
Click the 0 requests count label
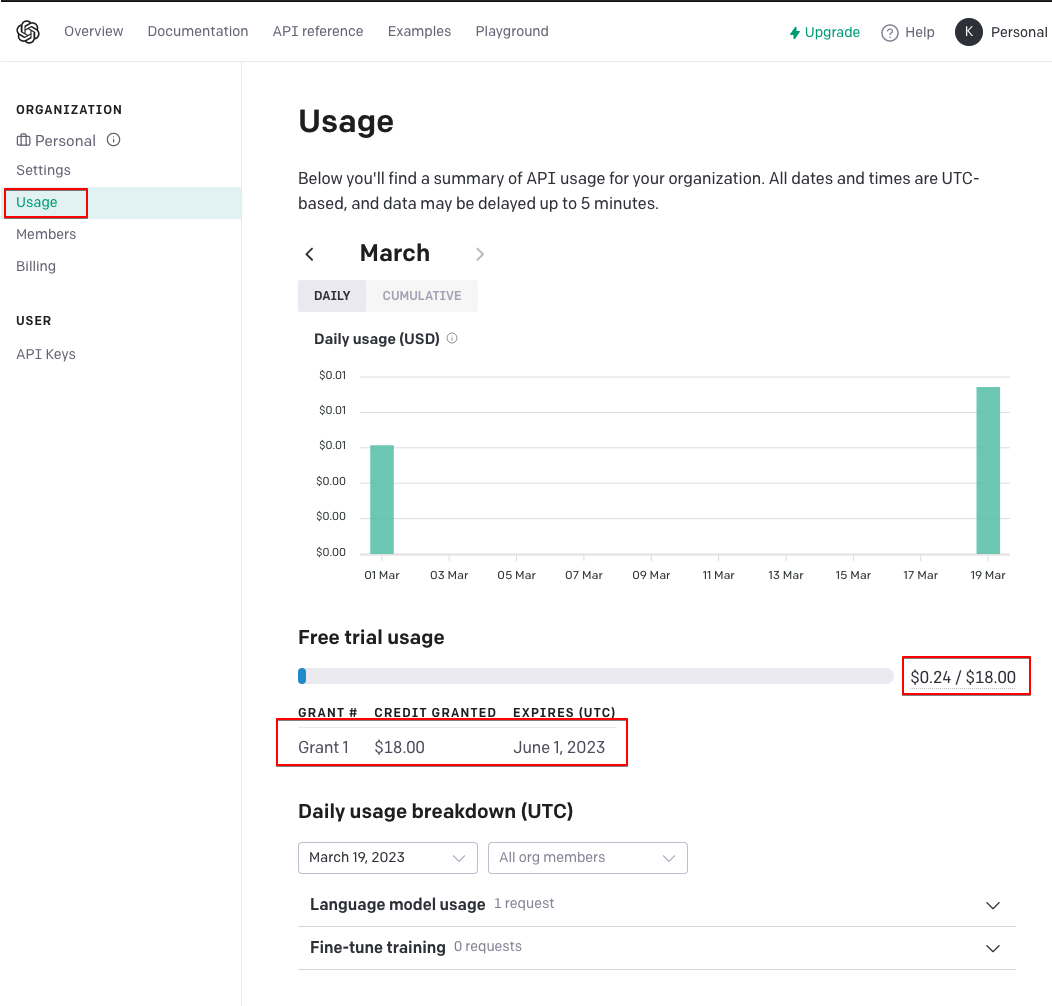tap(488, 946)
